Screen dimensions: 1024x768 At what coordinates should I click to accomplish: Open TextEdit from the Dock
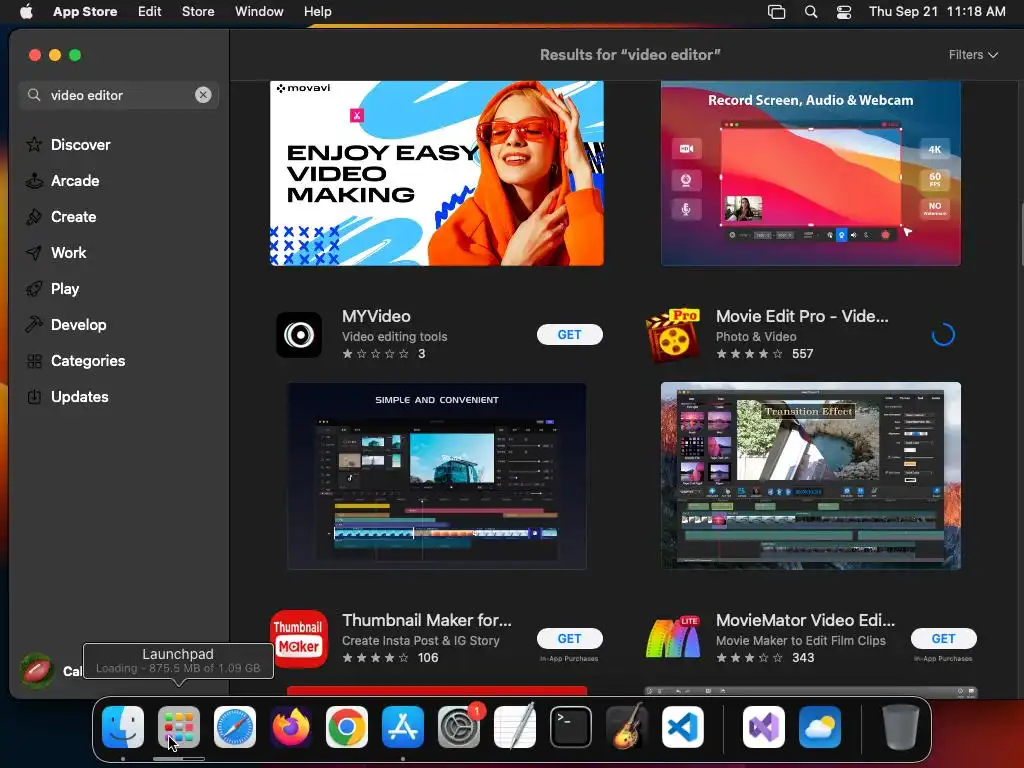(x=515, y=727)
